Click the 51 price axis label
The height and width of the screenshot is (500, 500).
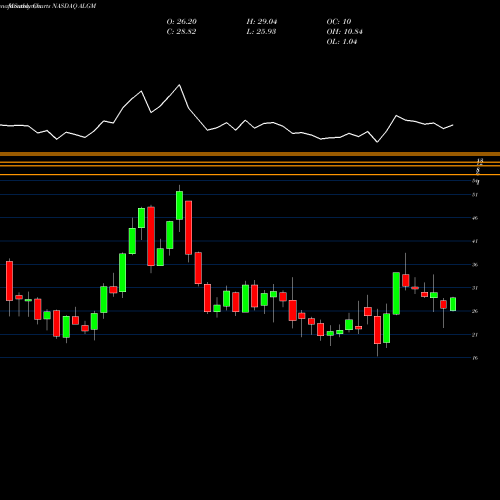475,195
